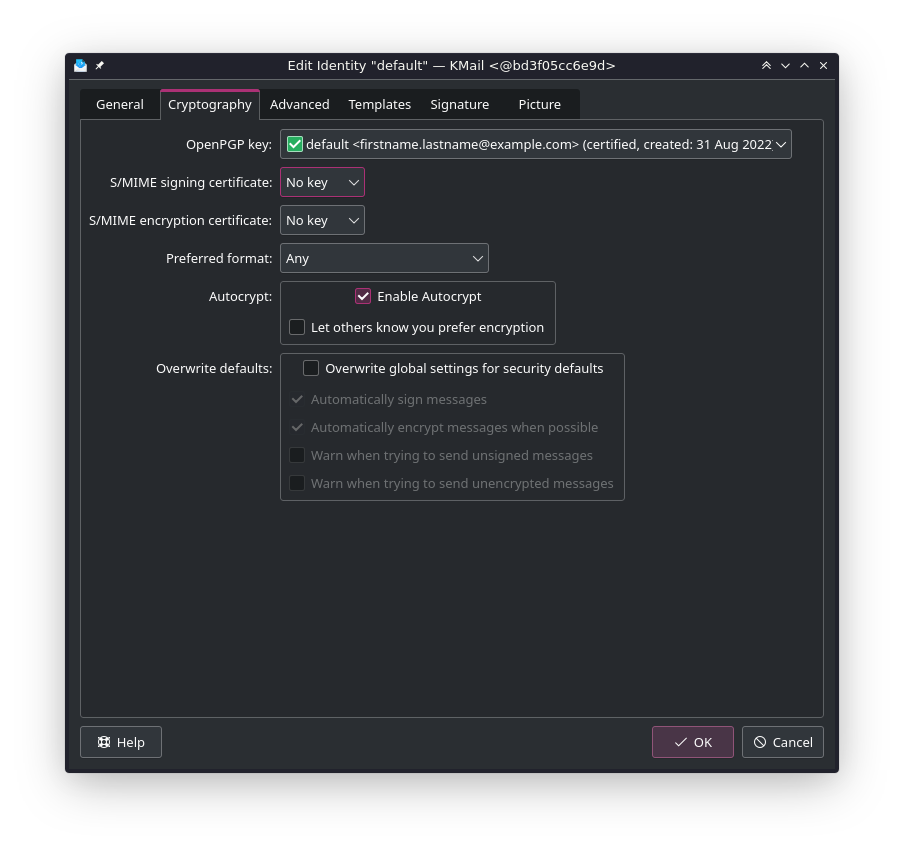This screenshot has height=850, width=904.
Task: Open the OpenPGP key dropdown
Action: tap(535, 144)
